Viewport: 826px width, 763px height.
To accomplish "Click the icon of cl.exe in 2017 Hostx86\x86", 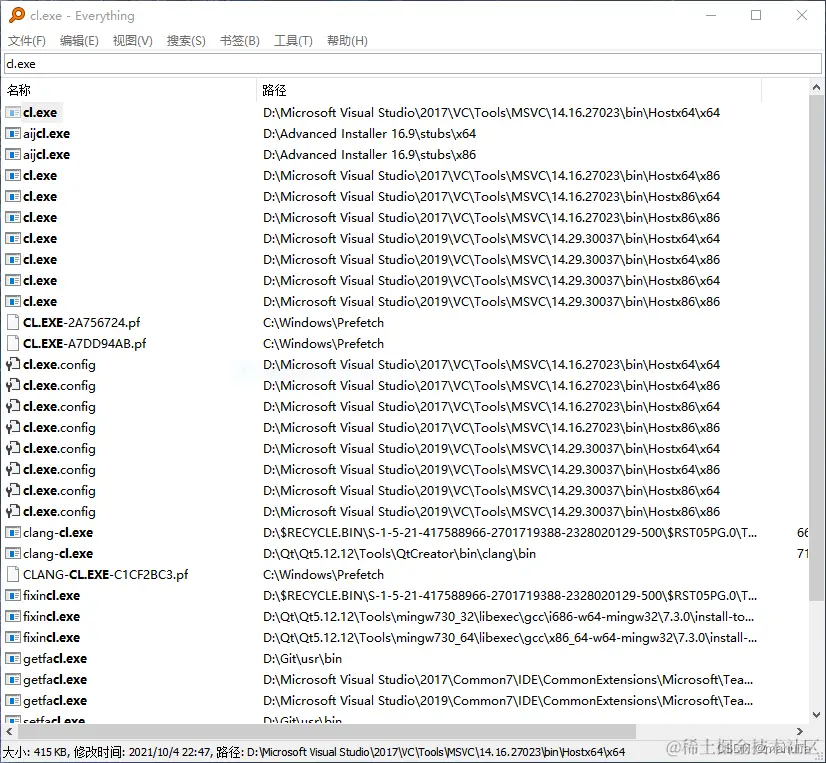I will (13, 218).
